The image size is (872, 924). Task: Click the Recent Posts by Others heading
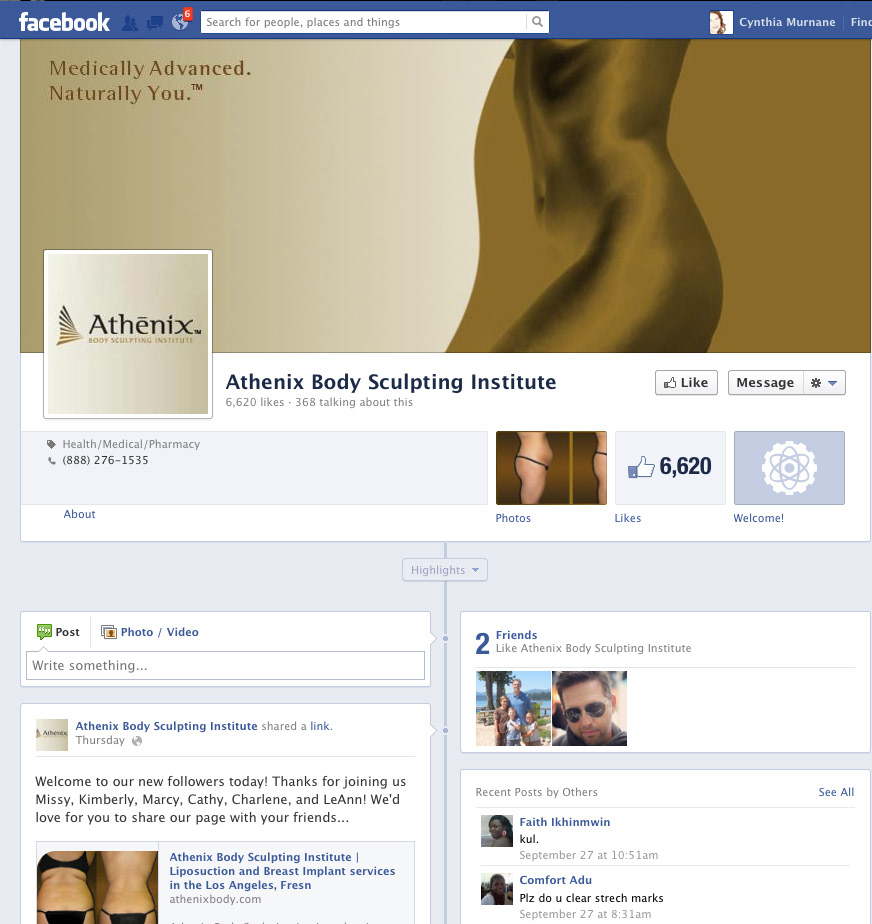coord(536,792)
